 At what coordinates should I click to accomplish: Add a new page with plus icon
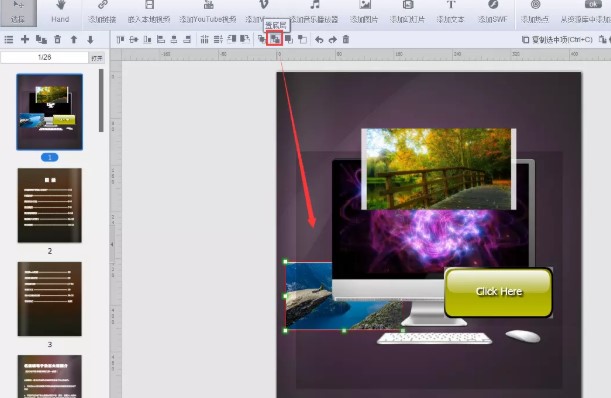point(25,39)
